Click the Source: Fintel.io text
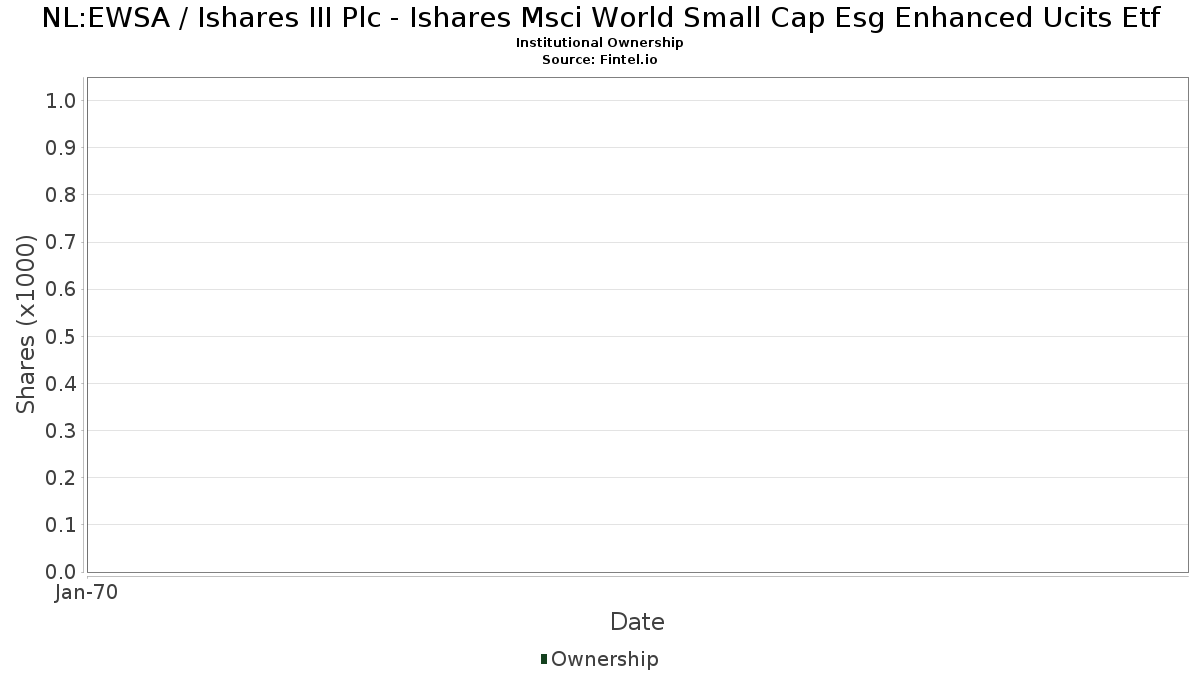 click(599, 59)
